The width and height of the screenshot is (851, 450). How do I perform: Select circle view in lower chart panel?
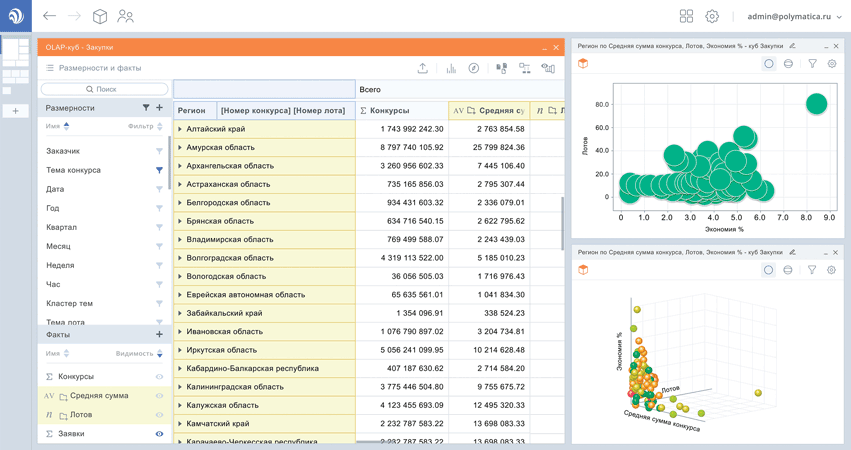769,270
